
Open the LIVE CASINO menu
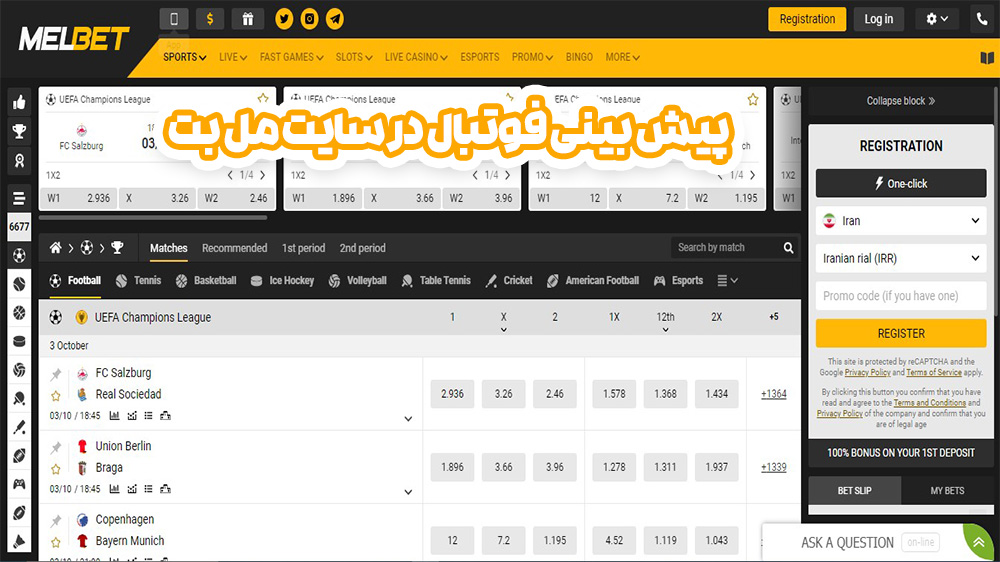pos(416,57)
